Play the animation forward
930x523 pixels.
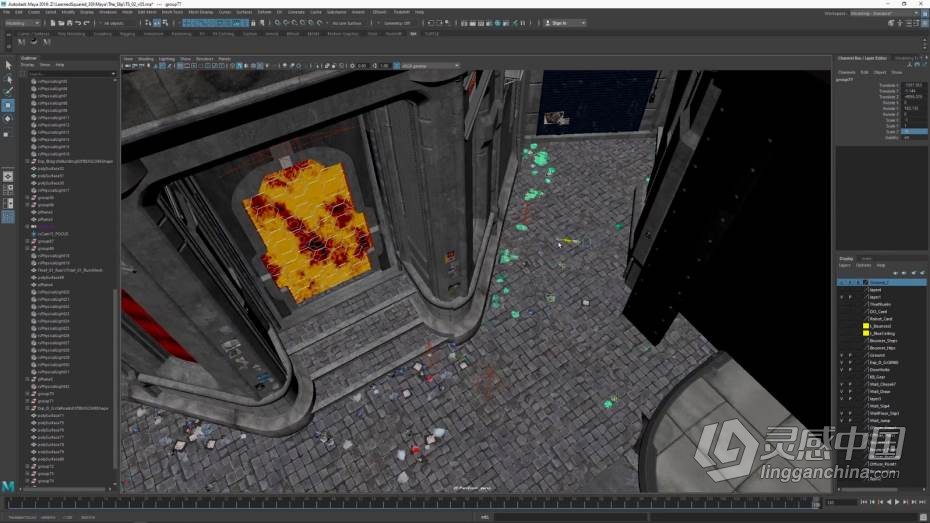[897, 502]
